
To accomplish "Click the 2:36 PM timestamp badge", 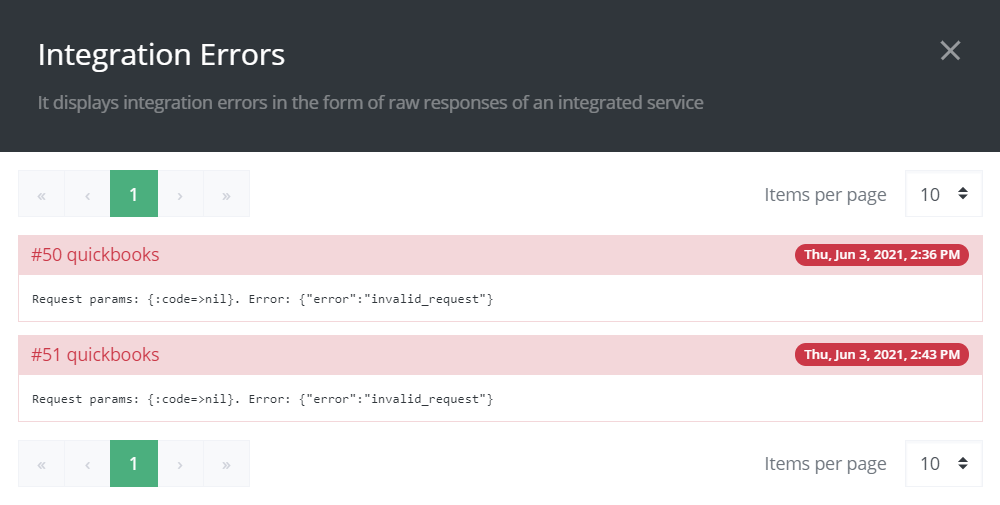I will 882,254.
